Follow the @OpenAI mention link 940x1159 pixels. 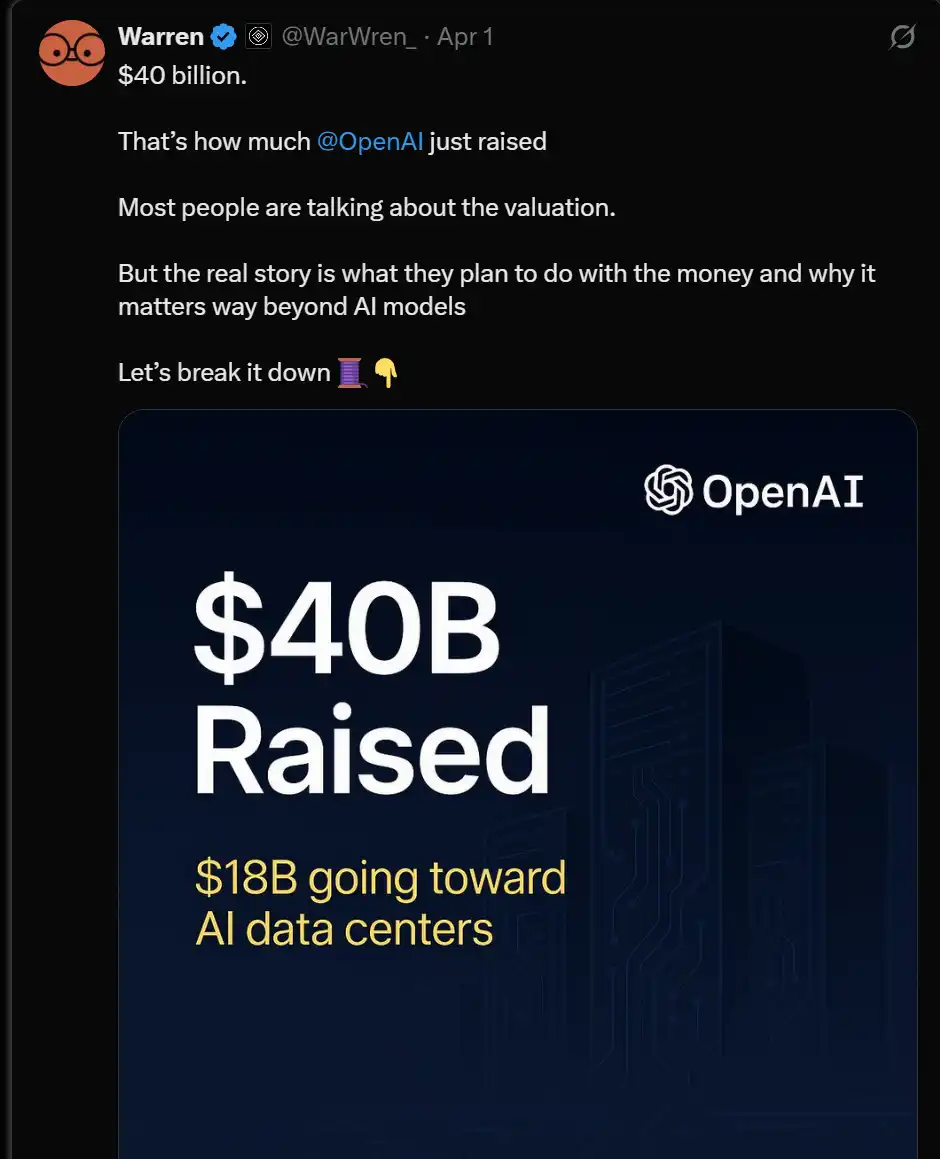tap(370, 141)
